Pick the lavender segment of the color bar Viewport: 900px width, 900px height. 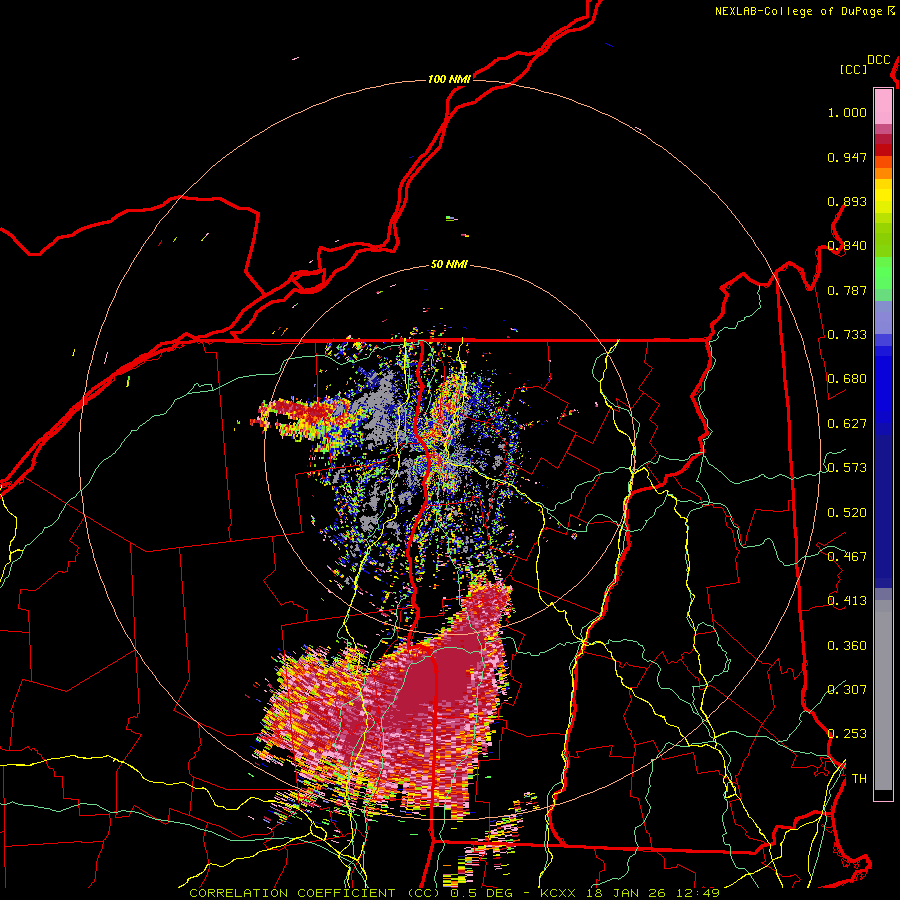pos(883,317)
